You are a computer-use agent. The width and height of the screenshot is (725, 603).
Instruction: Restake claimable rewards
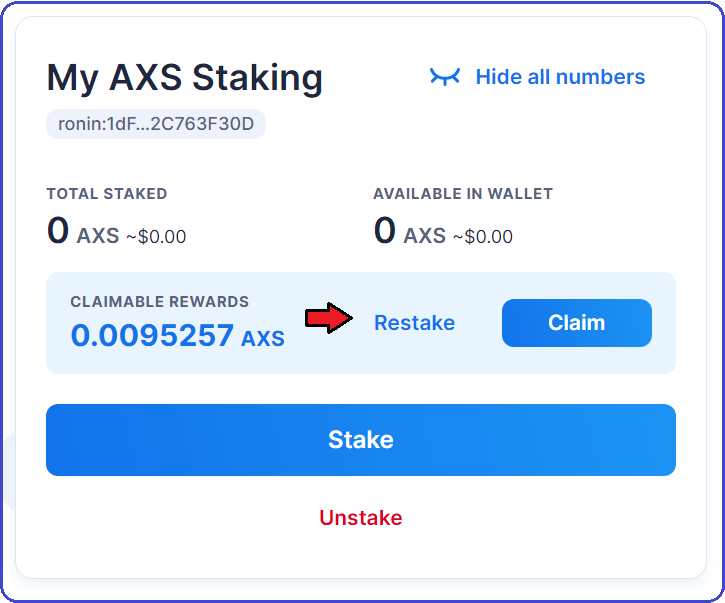point(414,323)
